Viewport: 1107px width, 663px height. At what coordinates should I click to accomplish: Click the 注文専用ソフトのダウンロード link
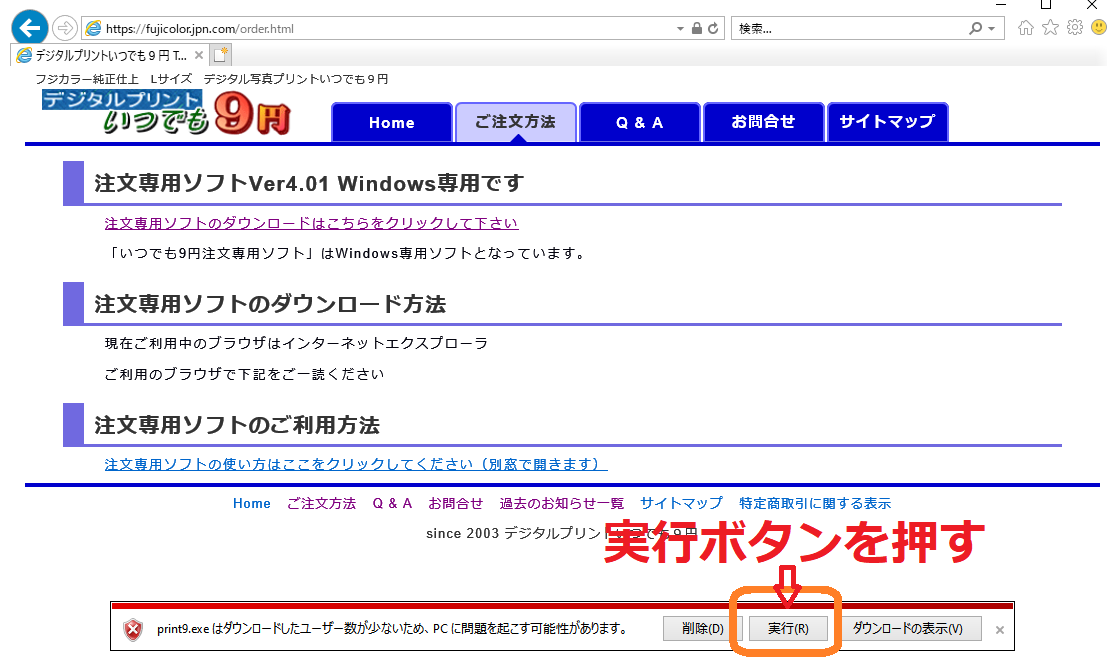coord(311,223)
